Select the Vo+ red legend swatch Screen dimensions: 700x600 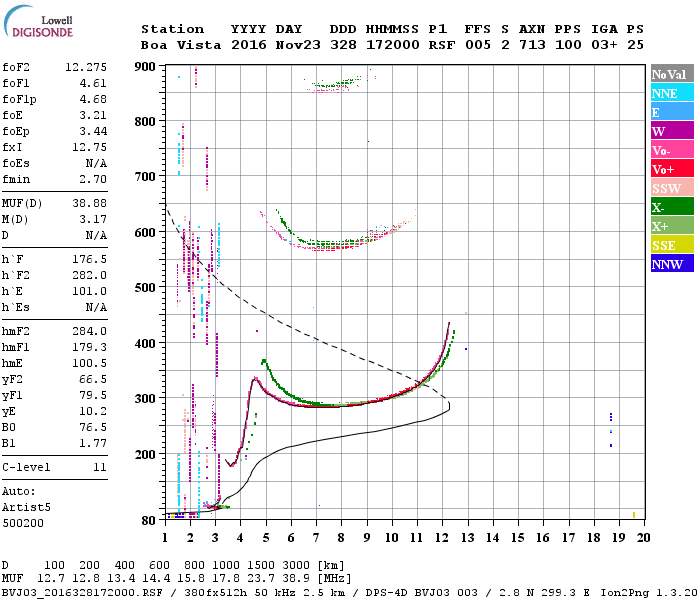click(672, 169)
